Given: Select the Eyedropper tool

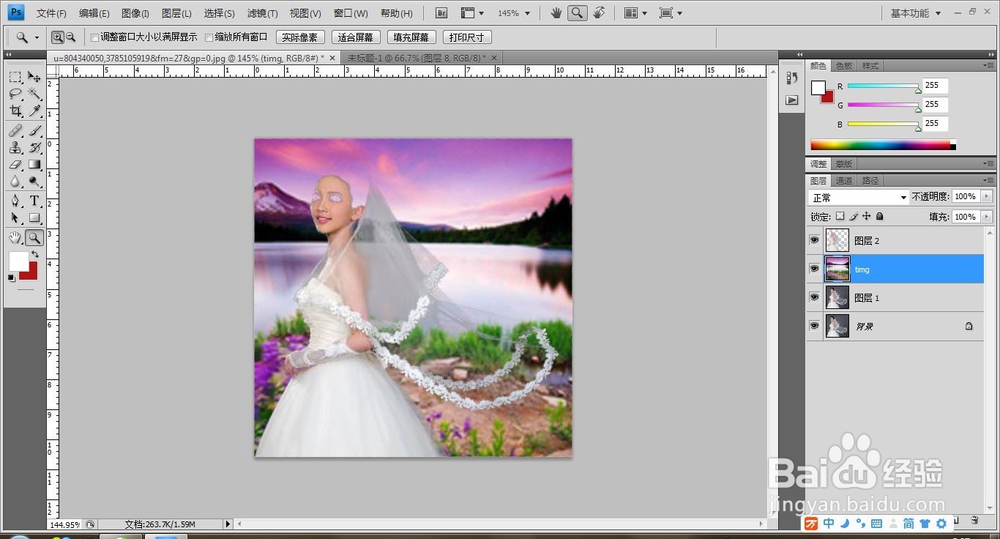Looking at the screenshot, I should pos(34,112).
